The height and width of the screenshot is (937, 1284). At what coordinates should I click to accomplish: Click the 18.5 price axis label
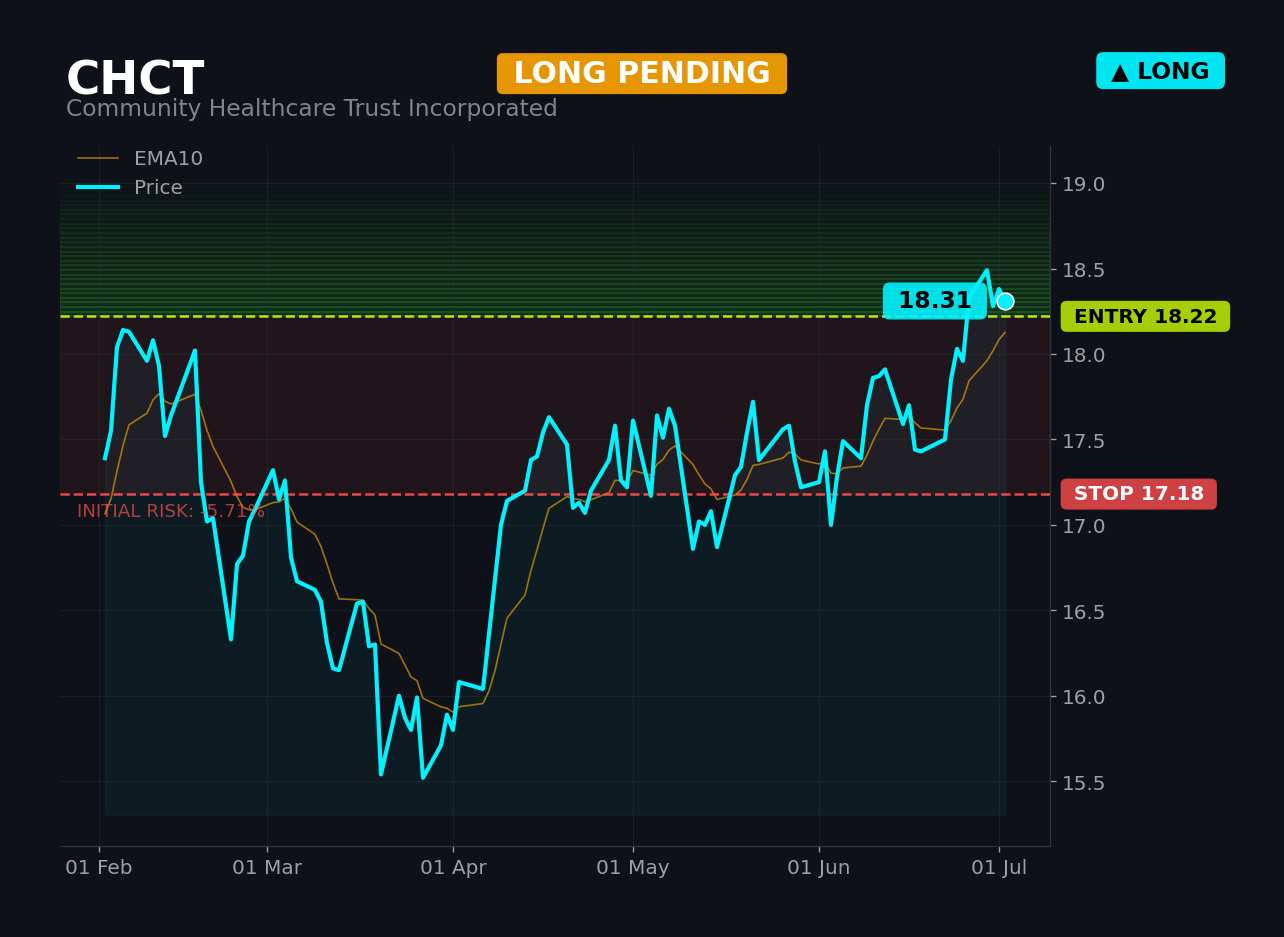(x=1083, y=270)
